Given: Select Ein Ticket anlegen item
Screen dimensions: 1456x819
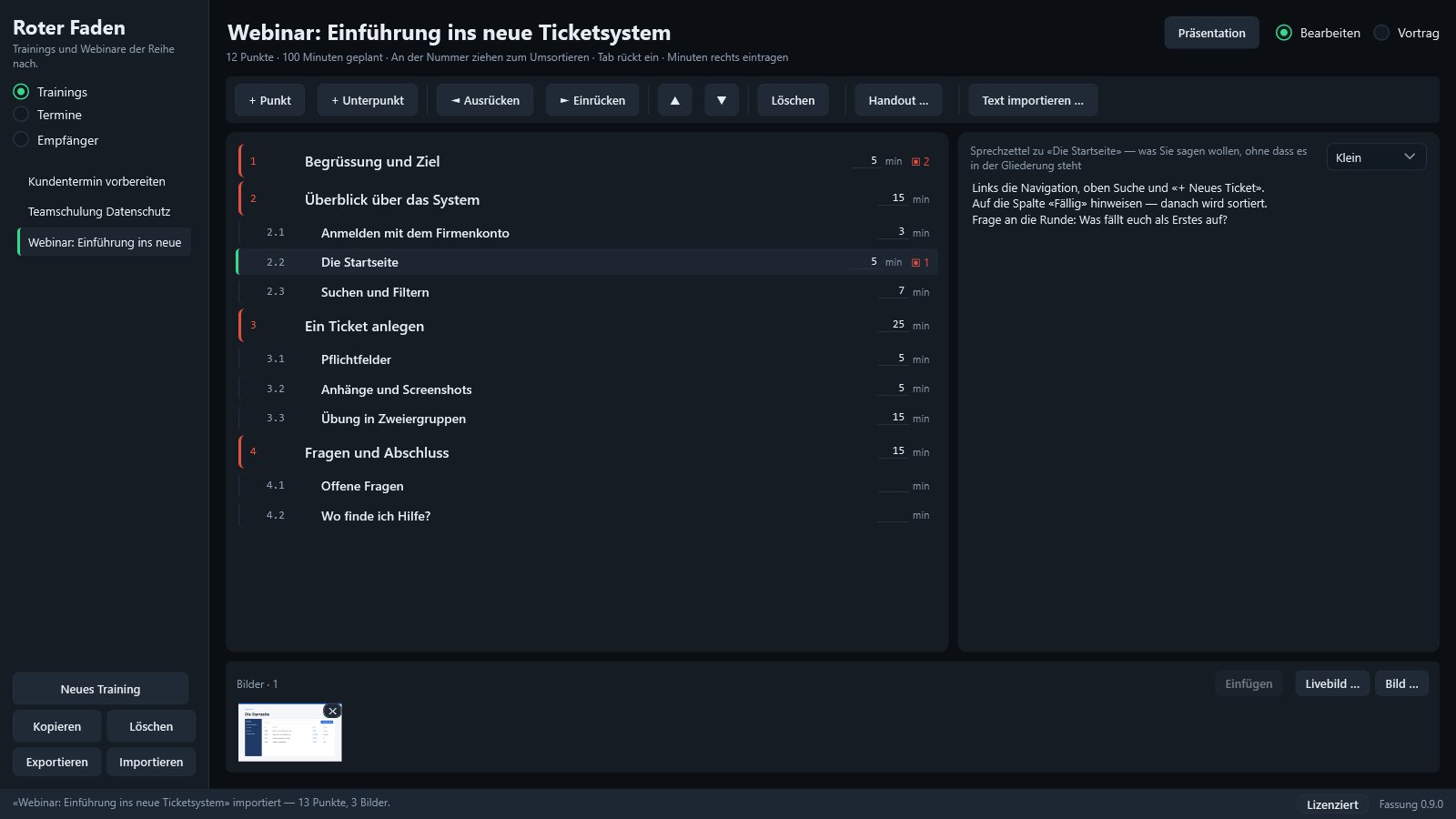Looking at the screenshot, I should [587, 326].
